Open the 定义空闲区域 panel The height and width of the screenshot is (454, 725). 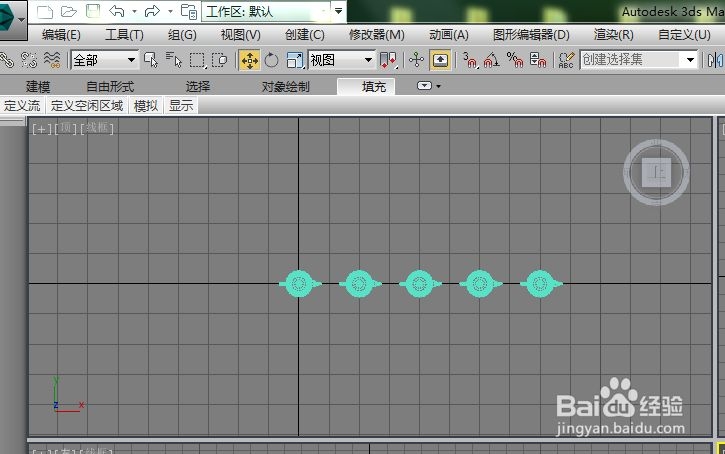(87, 106)
